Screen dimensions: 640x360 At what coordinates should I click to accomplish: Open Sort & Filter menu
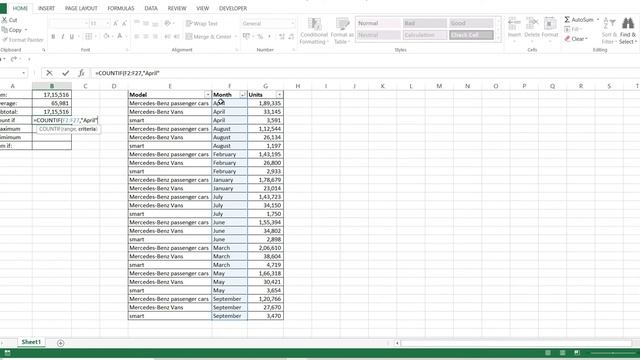point(609,31)
